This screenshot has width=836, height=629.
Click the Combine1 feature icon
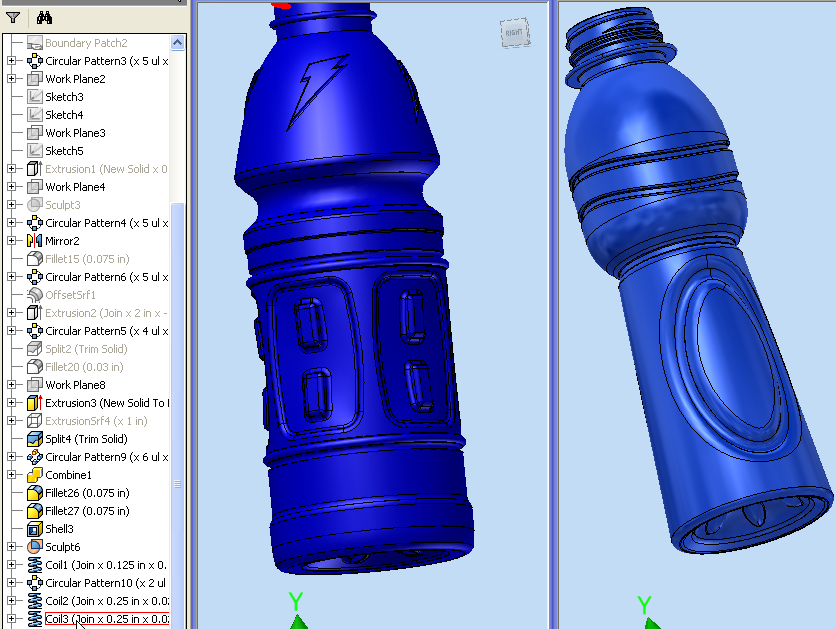pyautogui.click(x=35, y=475)
